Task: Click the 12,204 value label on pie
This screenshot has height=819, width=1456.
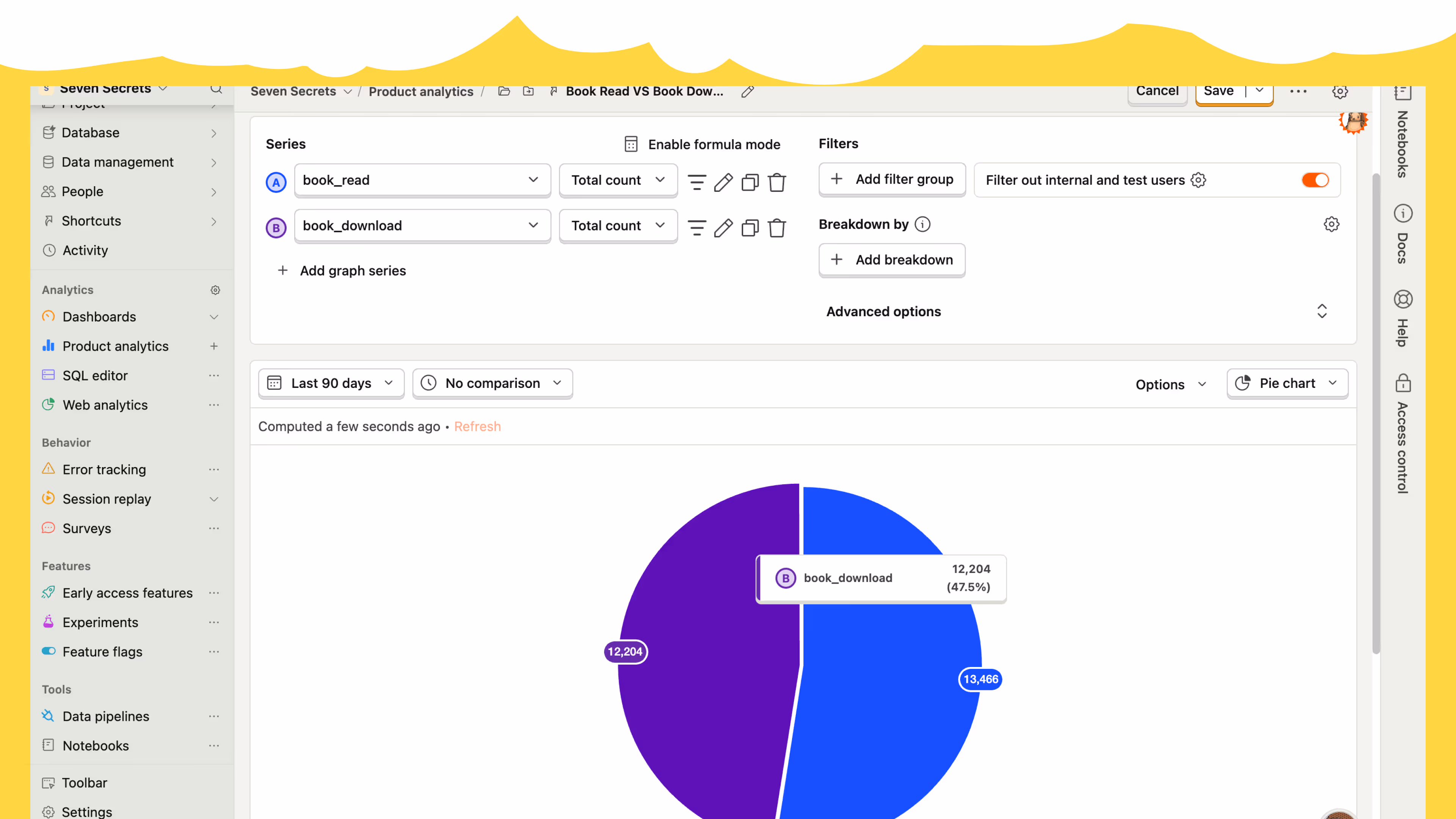Action: click(624, 651)
